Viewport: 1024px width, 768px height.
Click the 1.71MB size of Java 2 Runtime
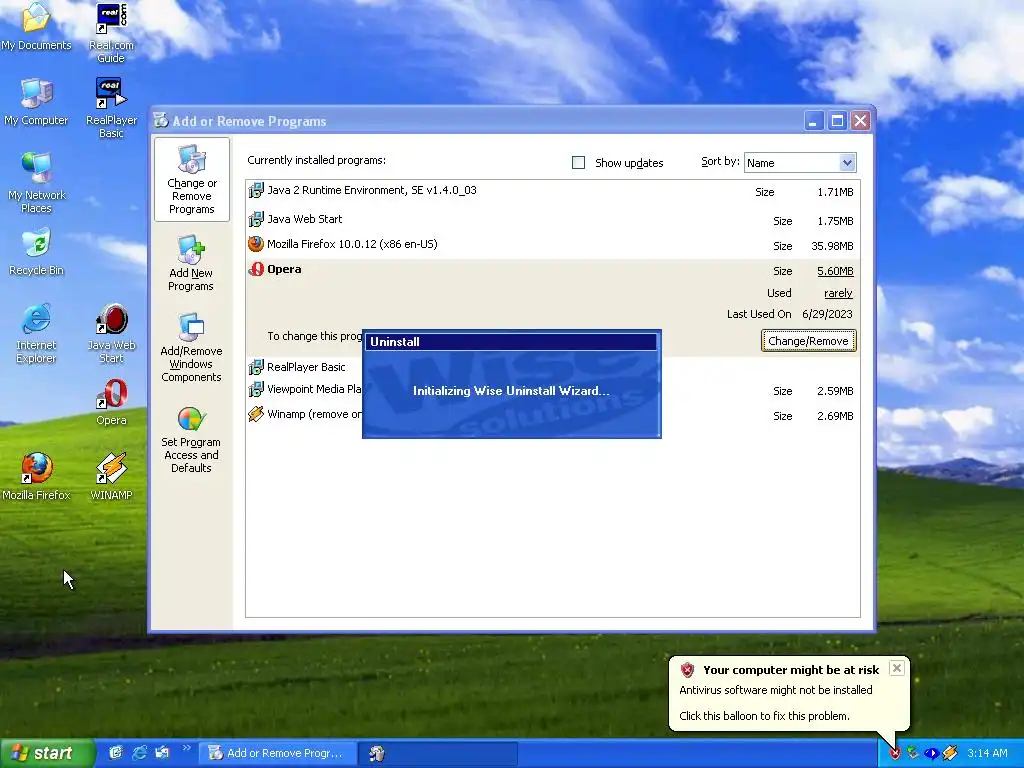(x=835, y=192)
